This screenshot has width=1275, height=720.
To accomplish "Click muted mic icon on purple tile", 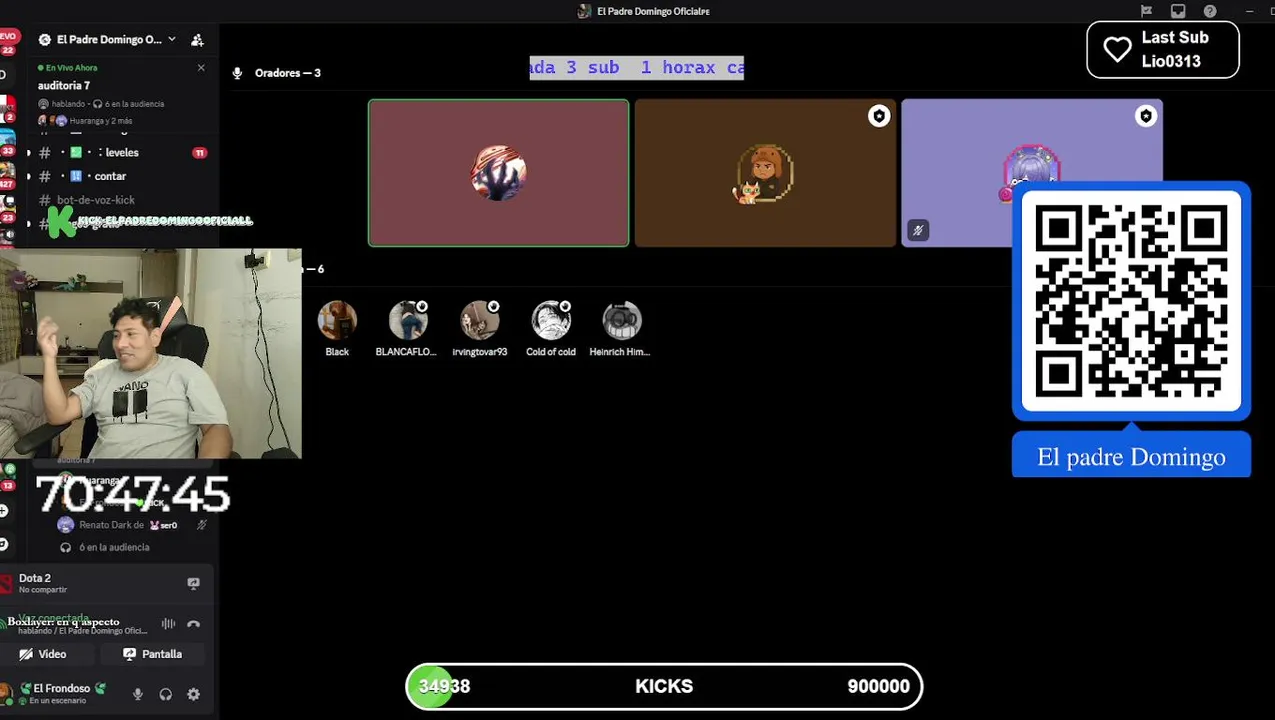I will tap(918, 230).
